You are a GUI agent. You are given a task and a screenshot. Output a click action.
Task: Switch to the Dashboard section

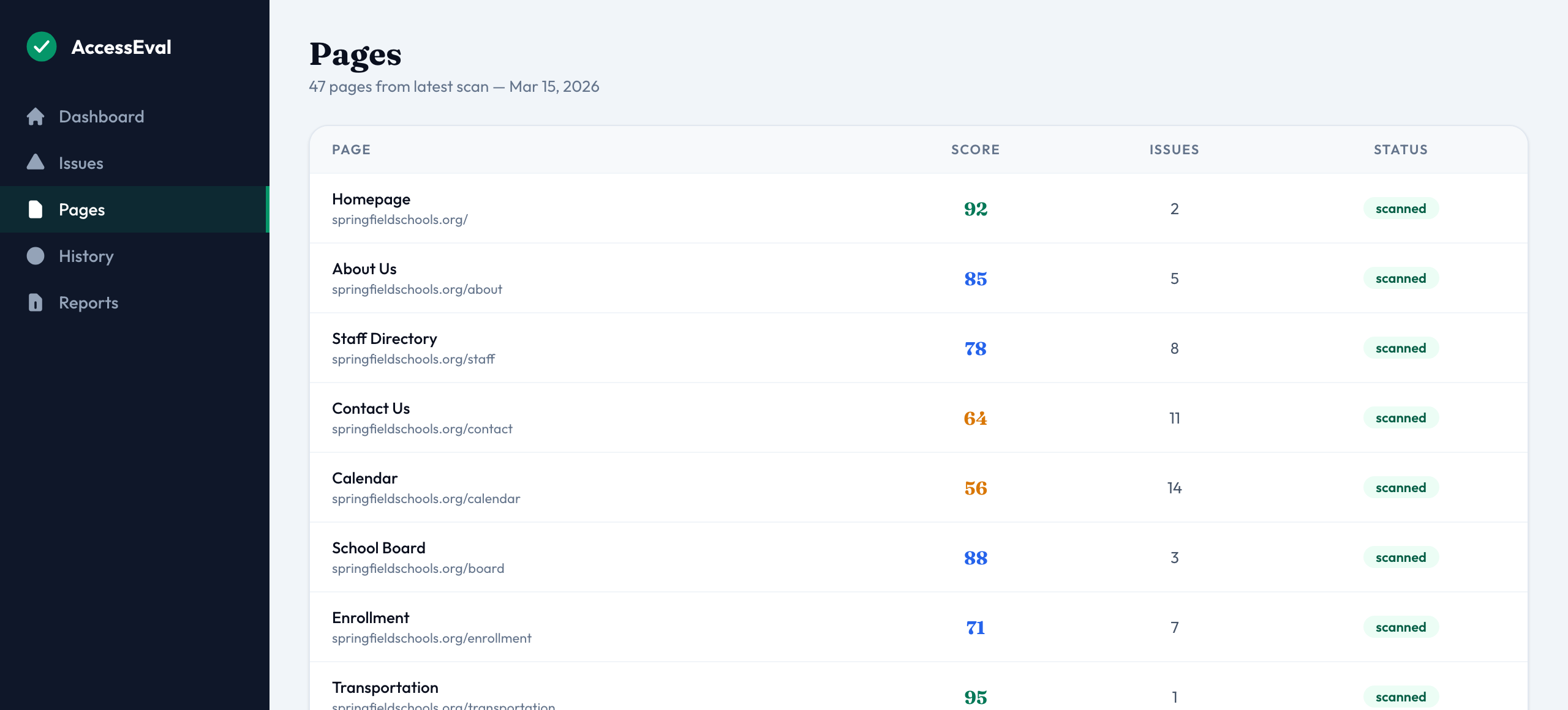point(102,116)
